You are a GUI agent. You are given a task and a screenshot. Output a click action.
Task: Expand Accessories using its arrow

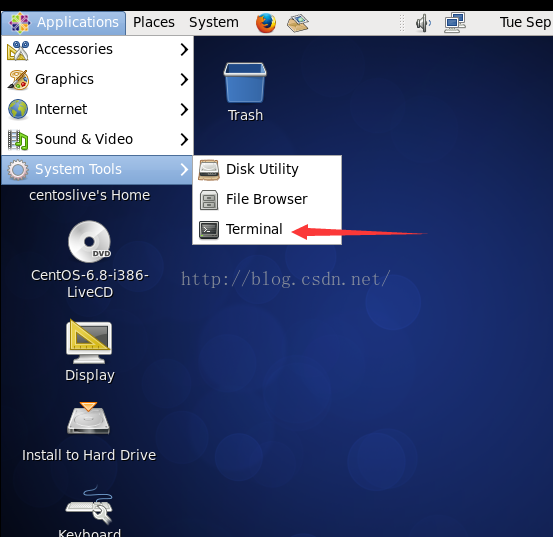click(184, 49)
